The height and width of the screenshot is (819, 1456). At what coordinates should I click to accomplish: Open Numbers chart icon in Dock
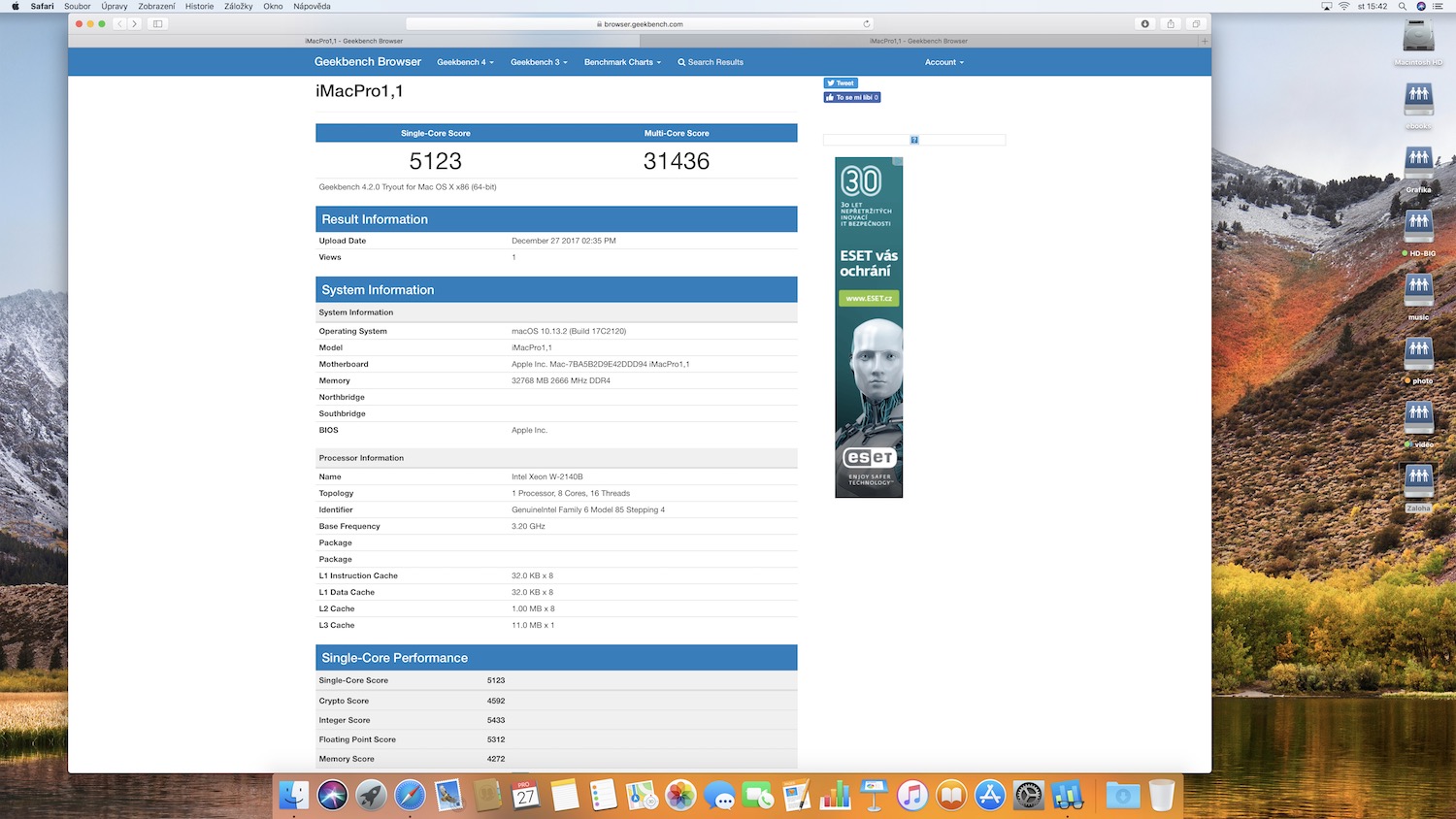[836, 796]
